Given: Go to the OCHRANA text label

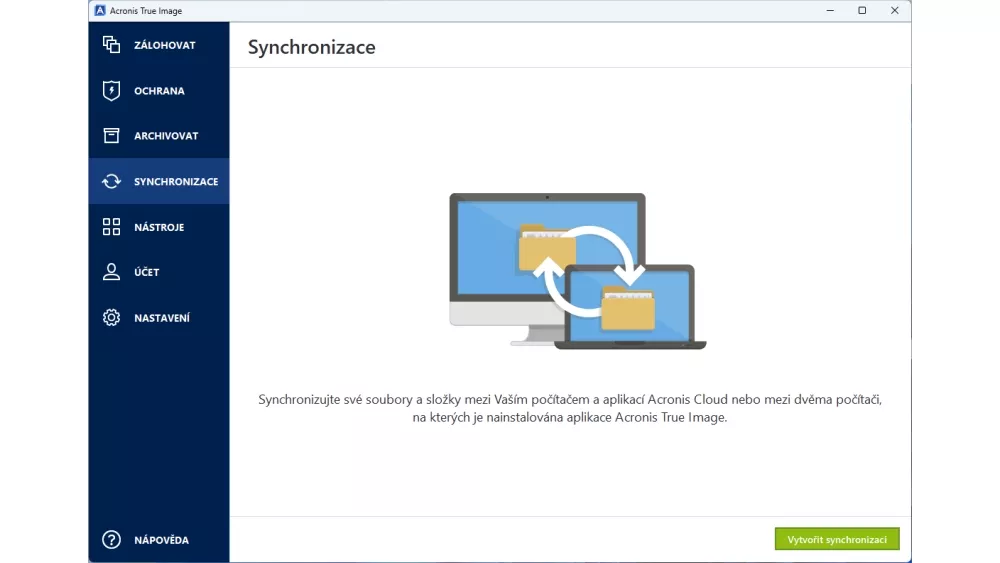Looking at the screenshot, I should point(159,91).
